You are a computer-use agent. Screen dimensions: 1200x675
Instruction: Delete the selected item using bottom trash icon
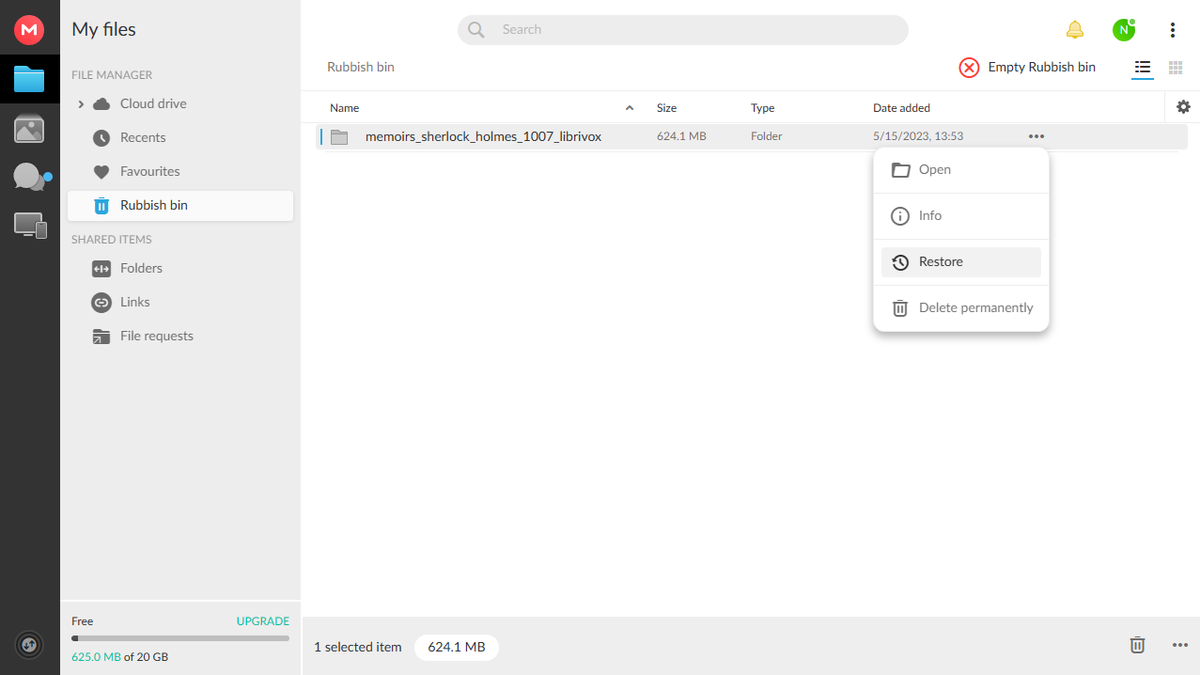(1137, 645)
